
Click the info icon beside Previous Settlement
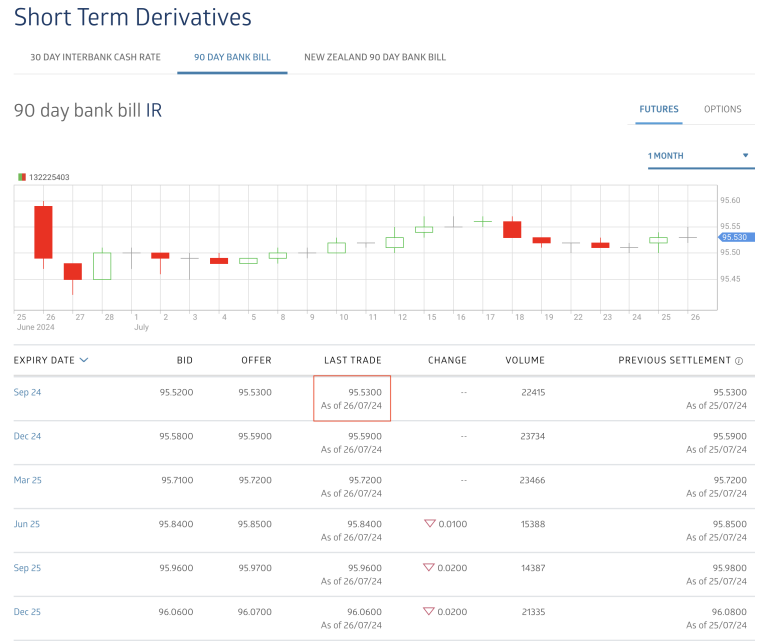739,361
